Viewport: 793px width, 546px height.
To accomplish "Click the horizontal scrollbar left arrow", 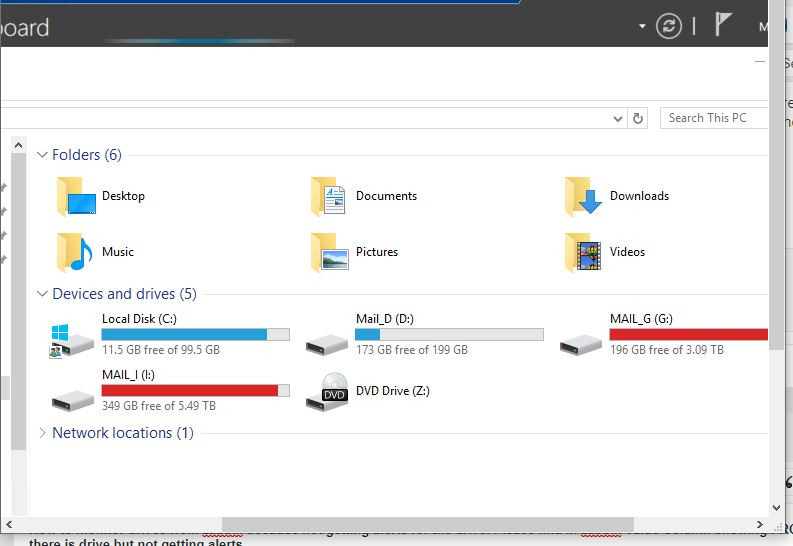I will pyautogui.click(x=9, y=525).
